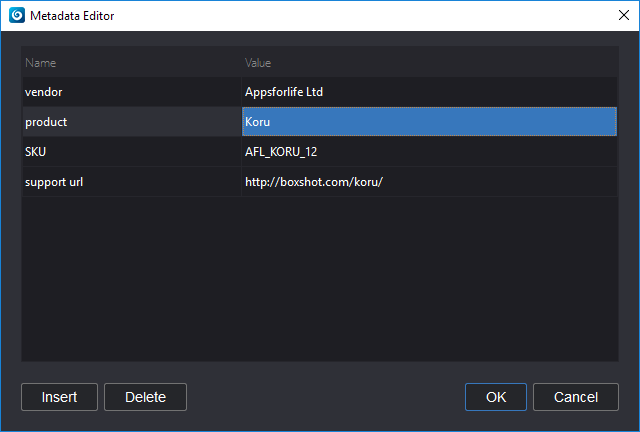Select the "Appsforlife Ltd" value cell
The height and width of the screenshot is (432, 640).
click(x=429, y=92)
